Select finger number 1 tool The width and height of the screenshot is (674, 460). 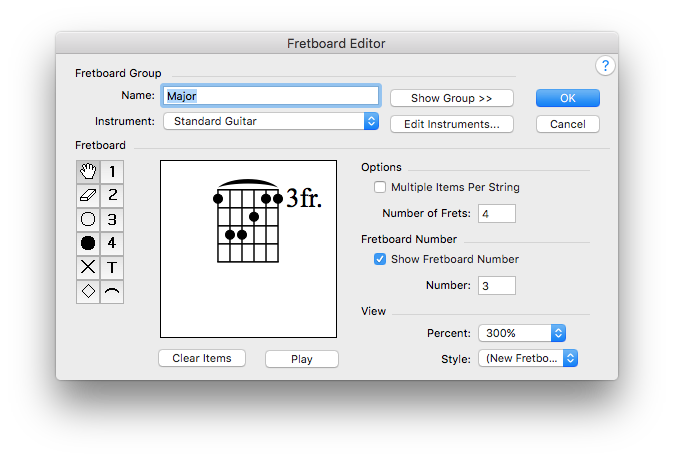pos(112,172)
